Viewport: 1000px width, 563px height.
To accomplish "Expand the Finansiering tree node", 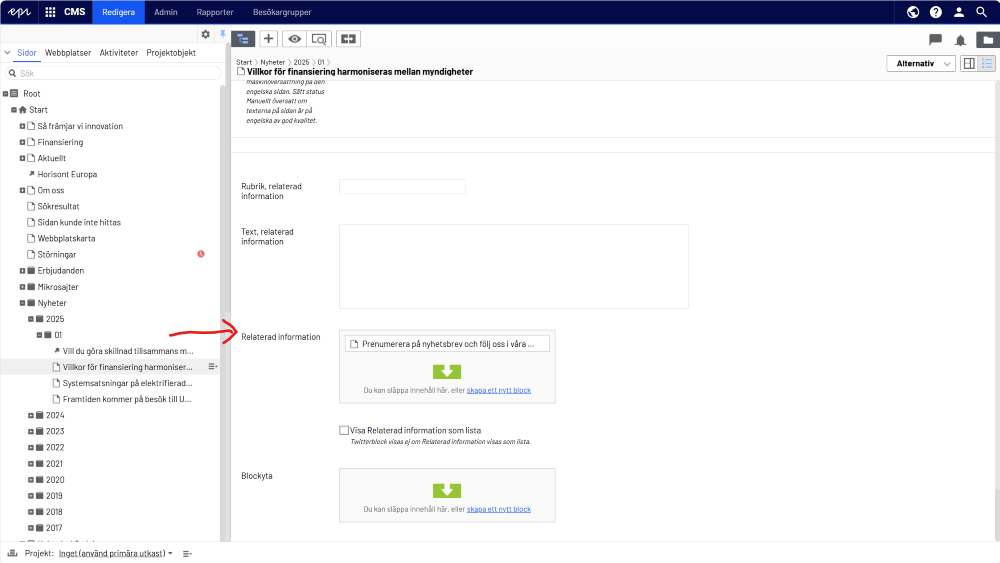I will [23, 142].
